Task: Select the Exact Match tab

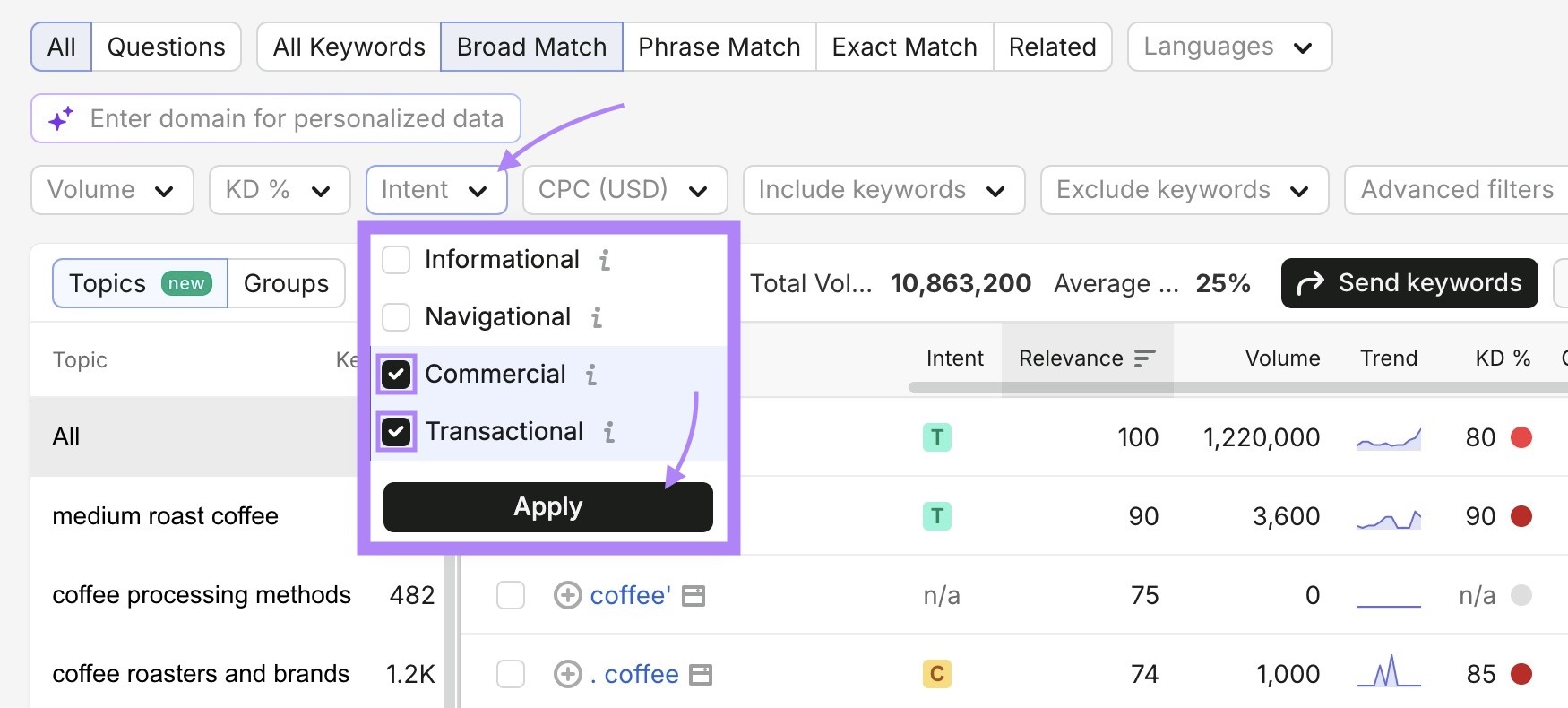Action: click(905, 47)
